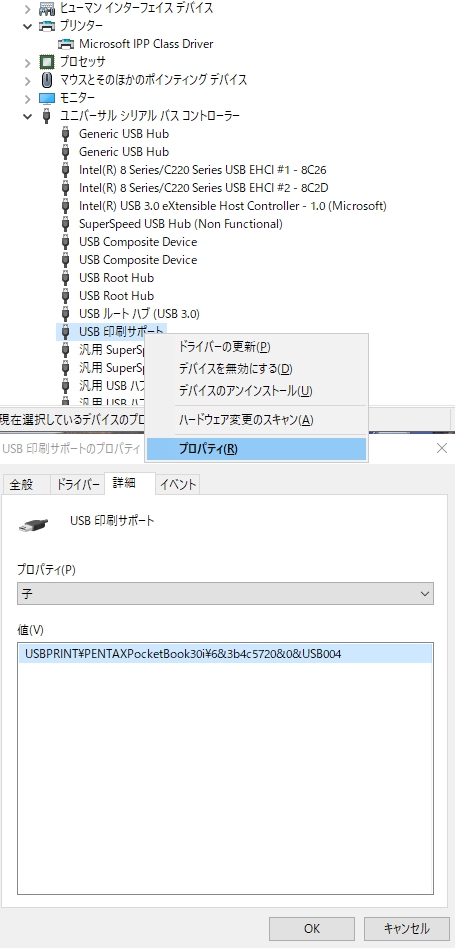Click the processor chip icon
The image size is (455, 948).
pyautogui.click(x=47, y=62)
